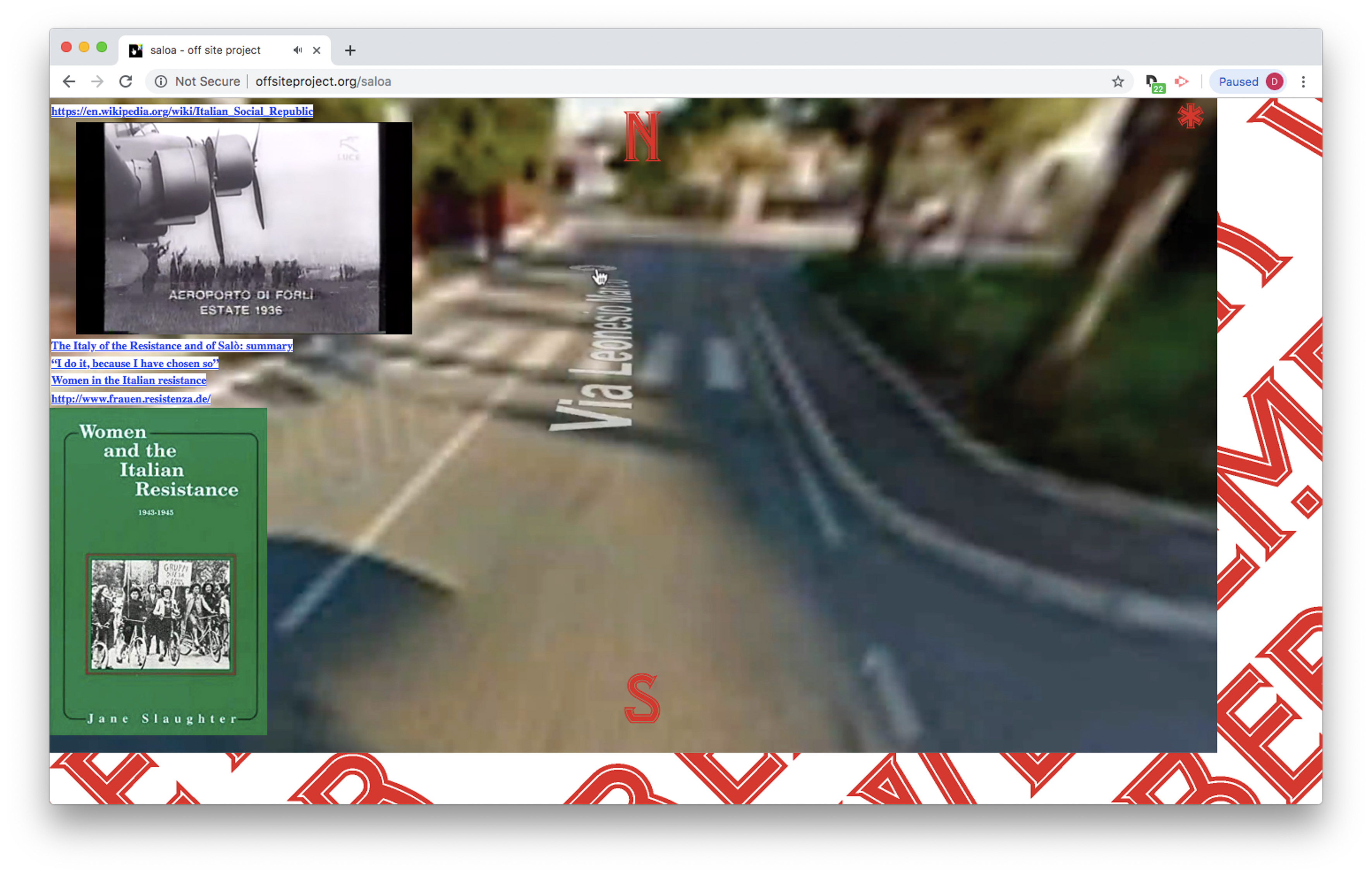
Task: Click the red arrow extension icon
Action: point(1181,81)
